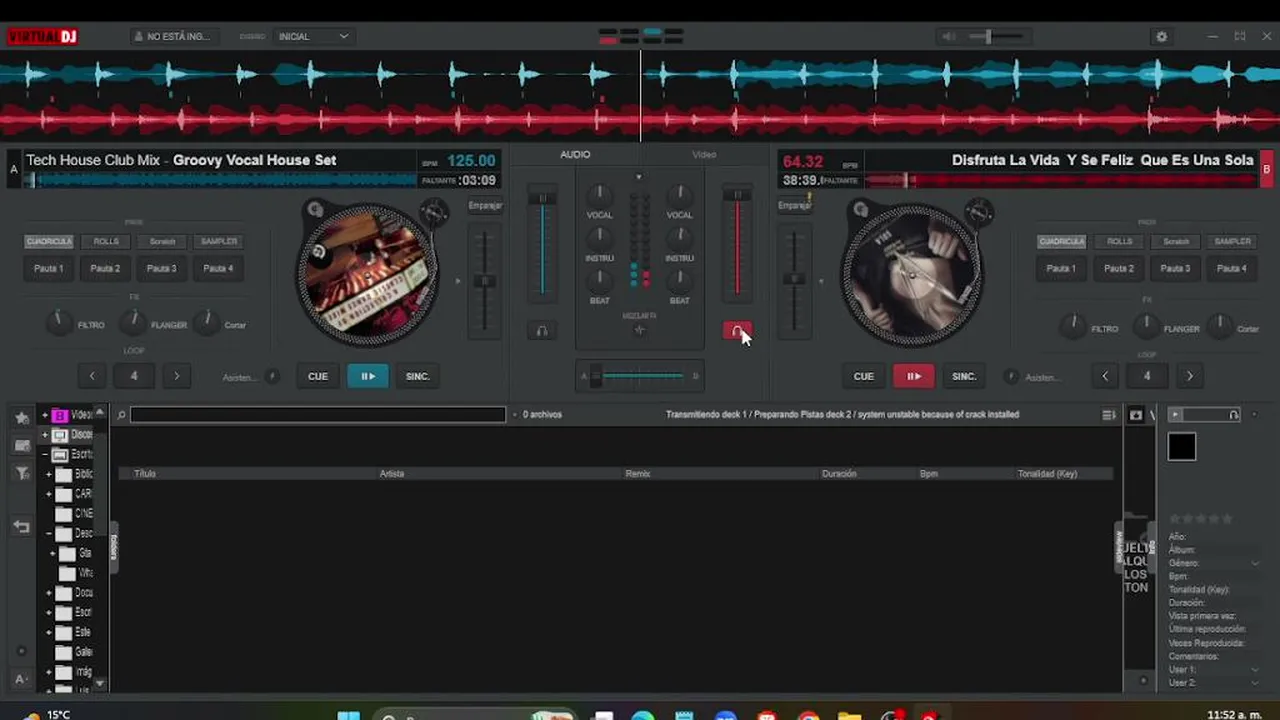Open the mixer dropdown arrow under AUDIO
The height and width of the screenshot is (720, 1280).
[x=639, y=178]
